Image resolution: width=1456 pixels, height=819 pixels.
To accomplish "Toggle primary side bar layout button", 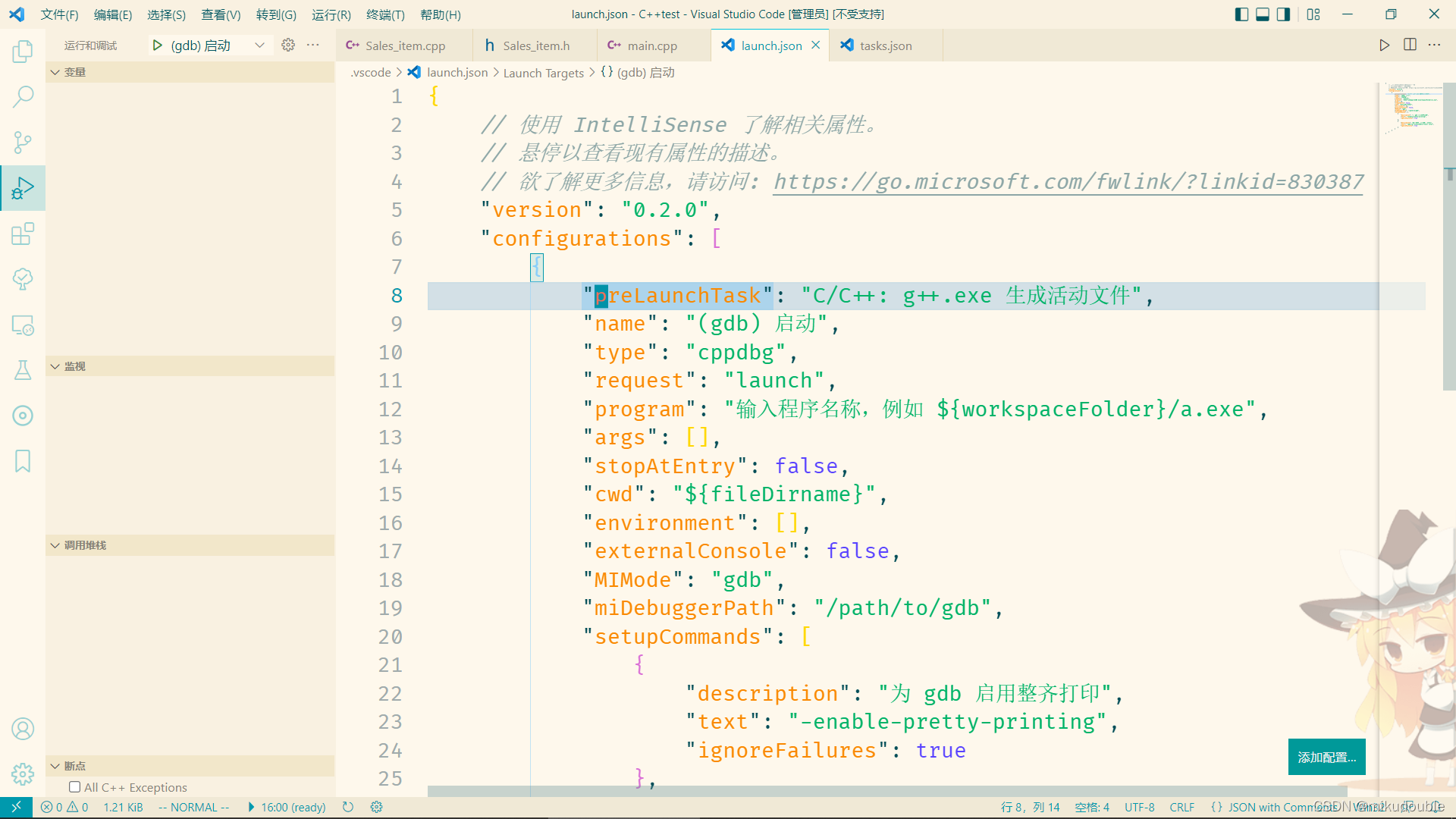I will pyautogui.click(x=1241, y=14).
